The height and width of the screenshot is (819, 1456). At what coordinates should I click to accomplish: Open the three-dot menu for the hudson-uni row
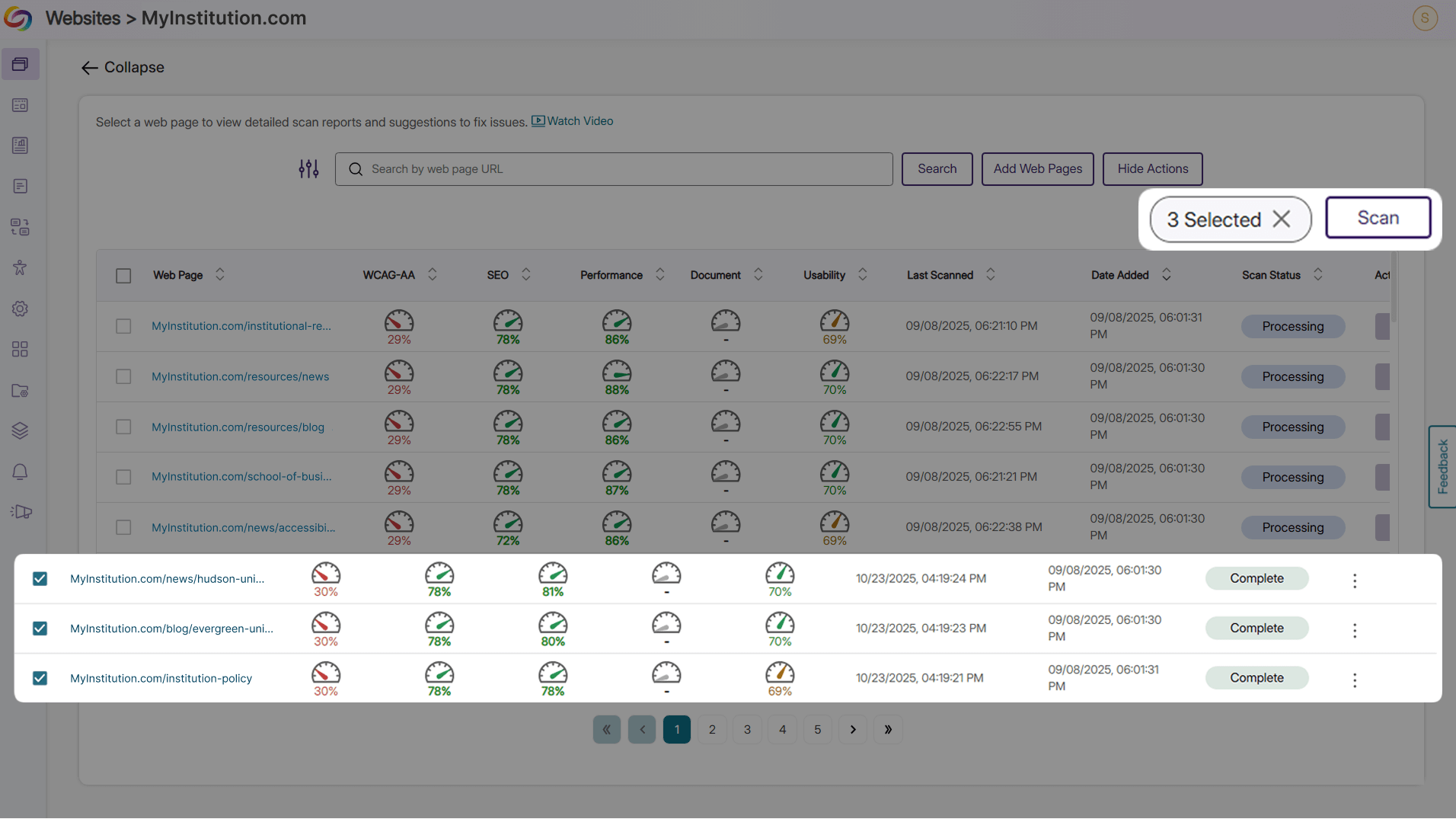(x=1354, y=581)
